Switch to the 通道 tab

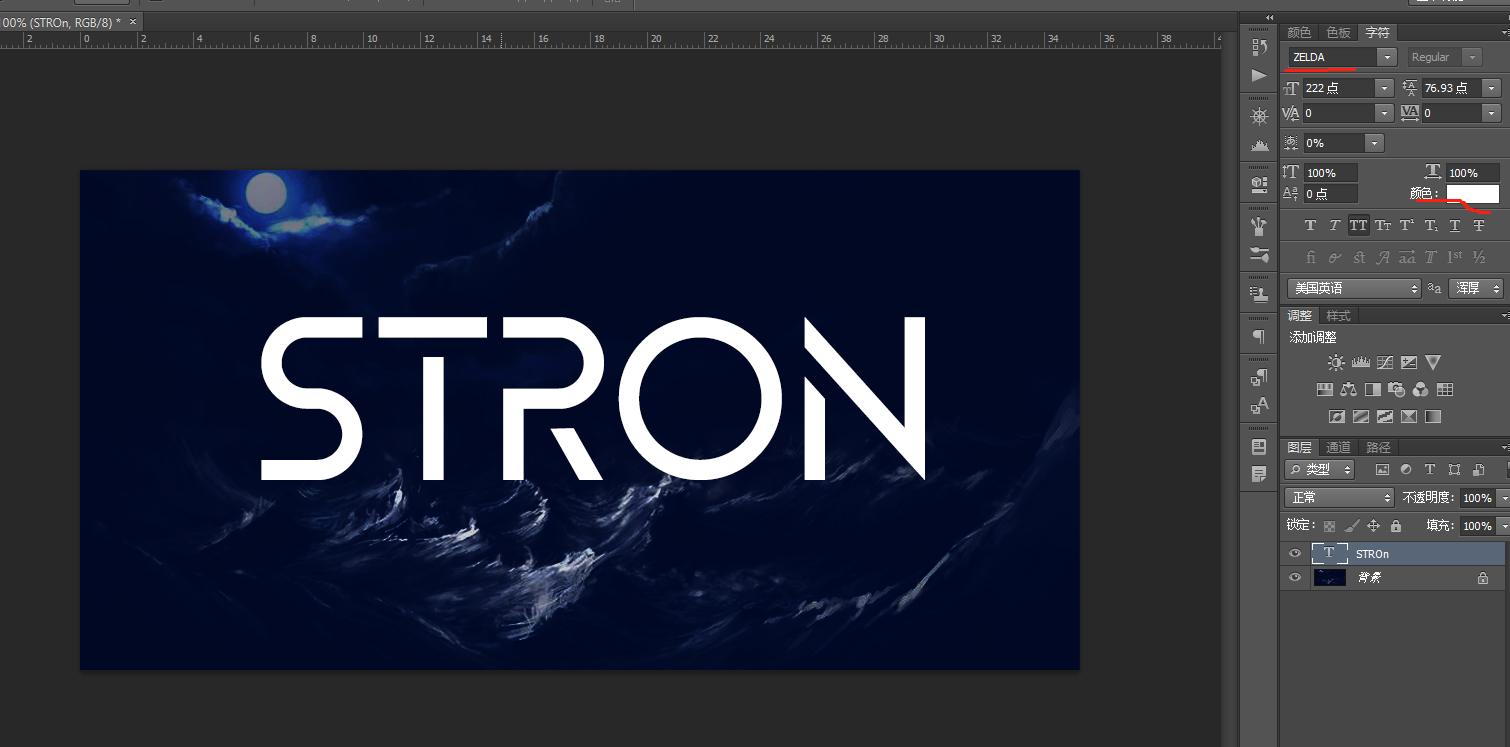(1338, 447)
